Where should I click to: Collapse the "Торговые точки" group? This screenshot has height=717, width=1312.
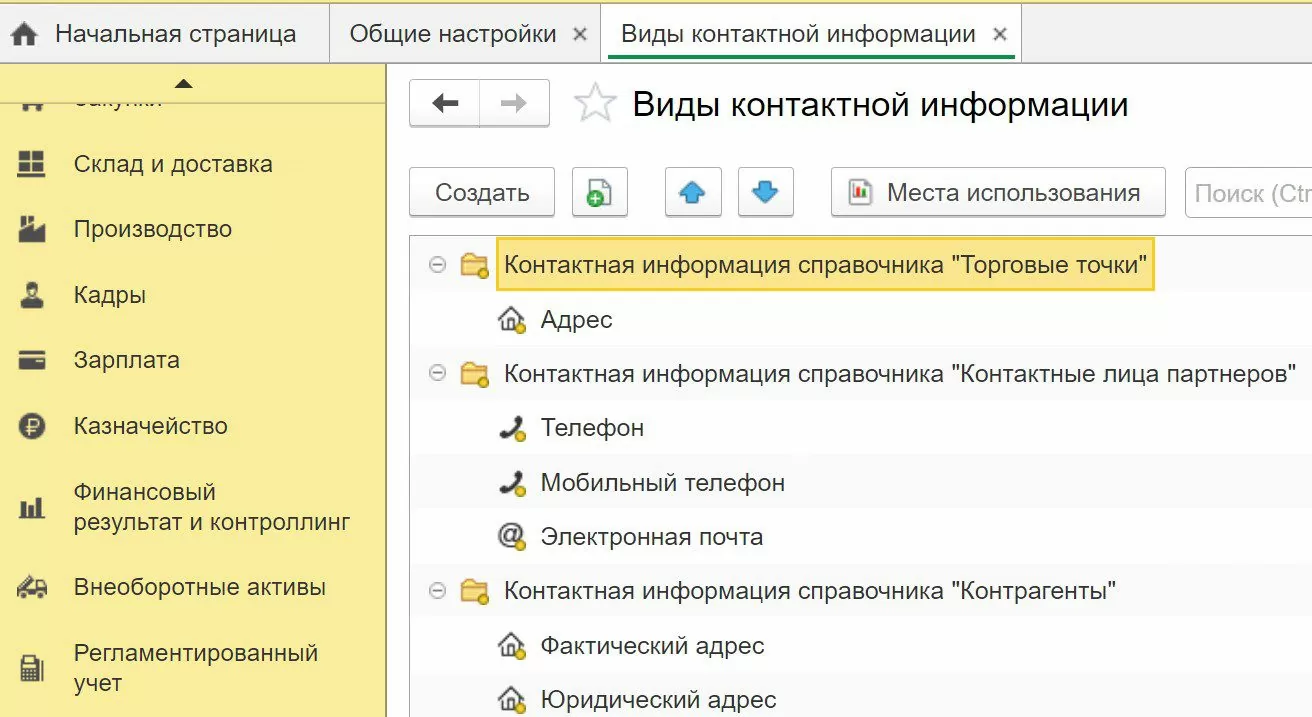(x=436, y=265)
